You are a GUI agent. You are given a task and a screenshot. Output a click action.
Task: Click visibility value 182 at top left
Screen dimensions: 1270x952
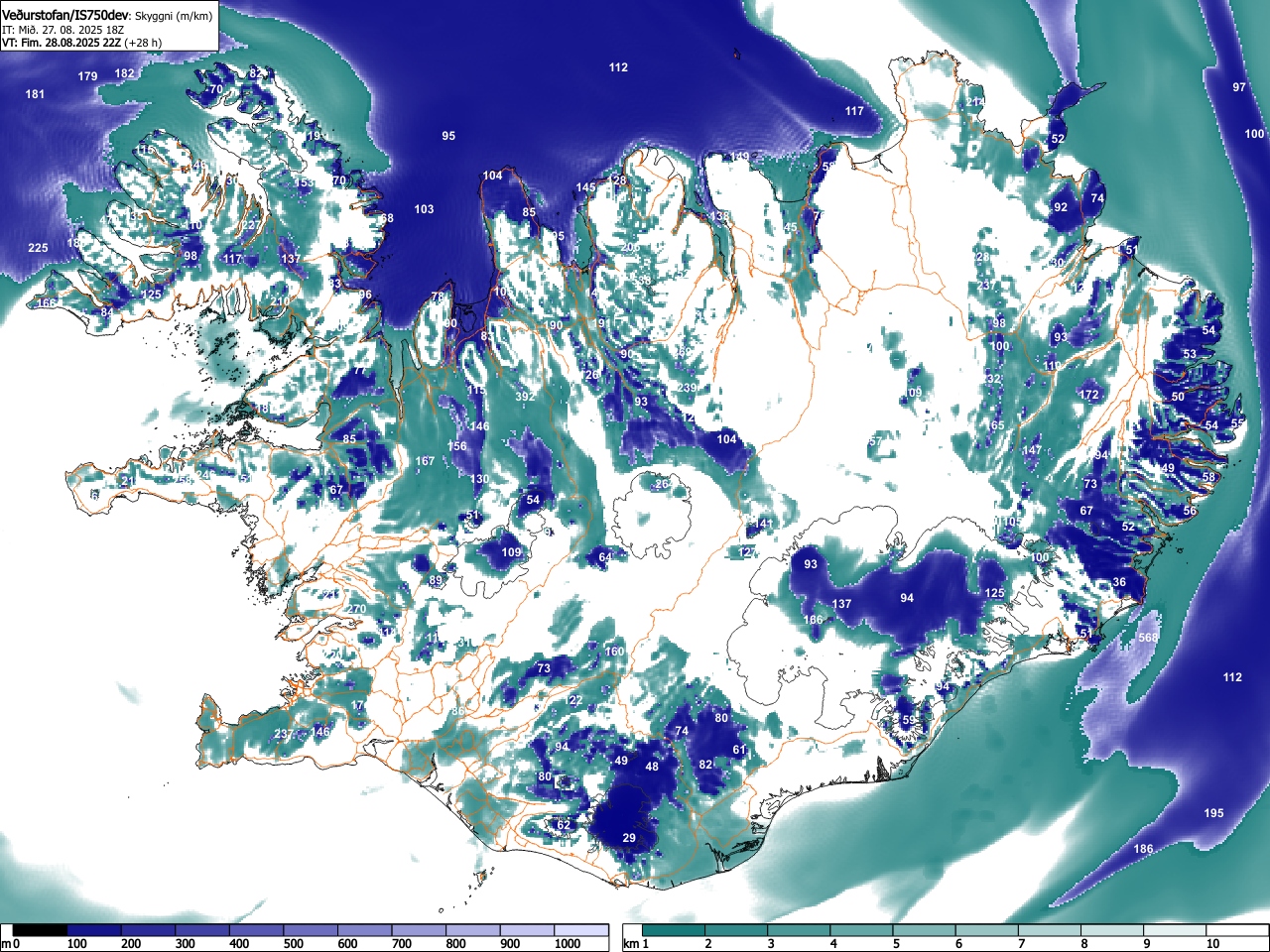coord(124,73)
